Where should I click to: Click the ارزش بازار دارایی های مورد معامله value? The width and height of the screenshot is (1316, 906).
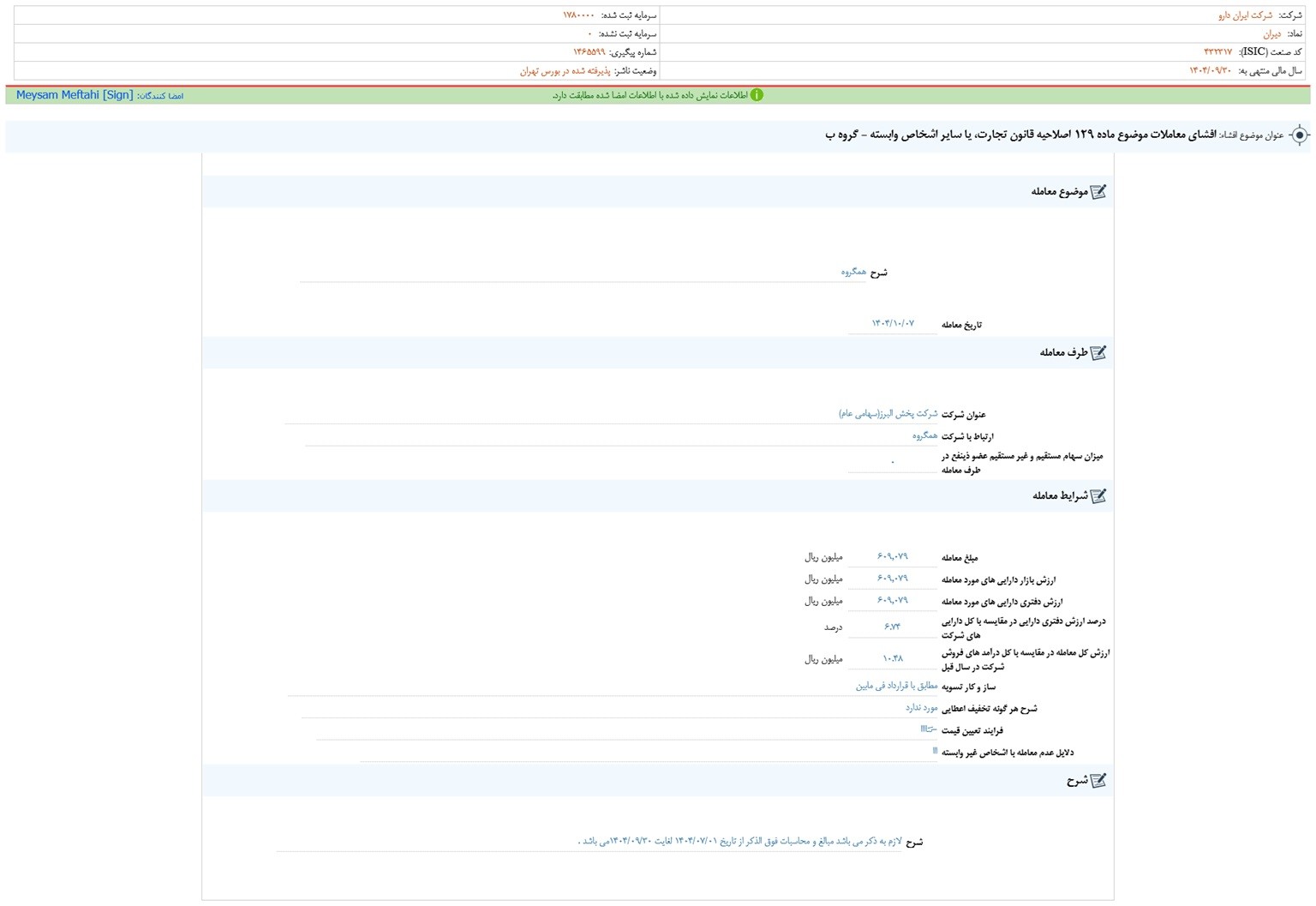[x=893, y=579]
